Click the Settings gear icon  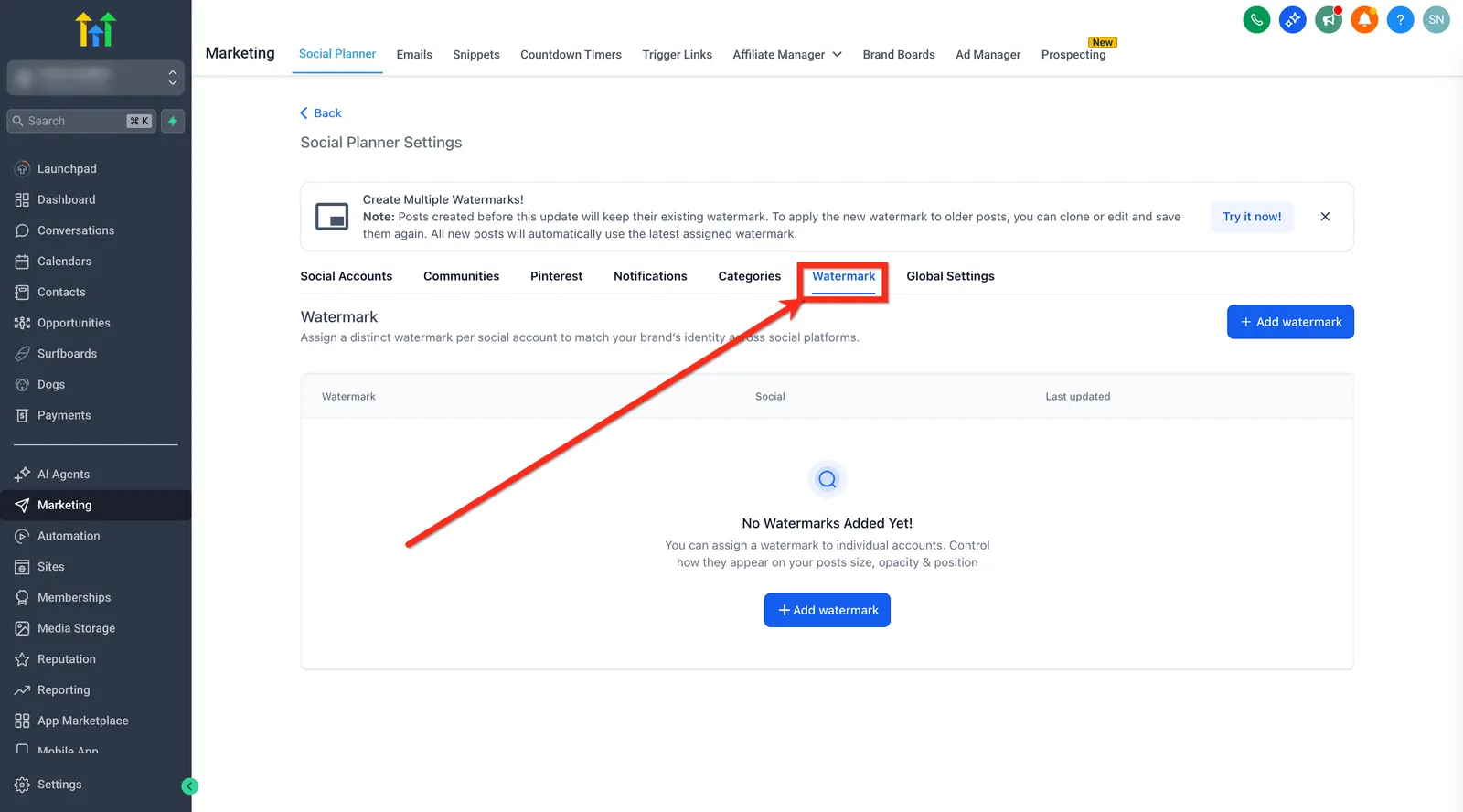22,785
